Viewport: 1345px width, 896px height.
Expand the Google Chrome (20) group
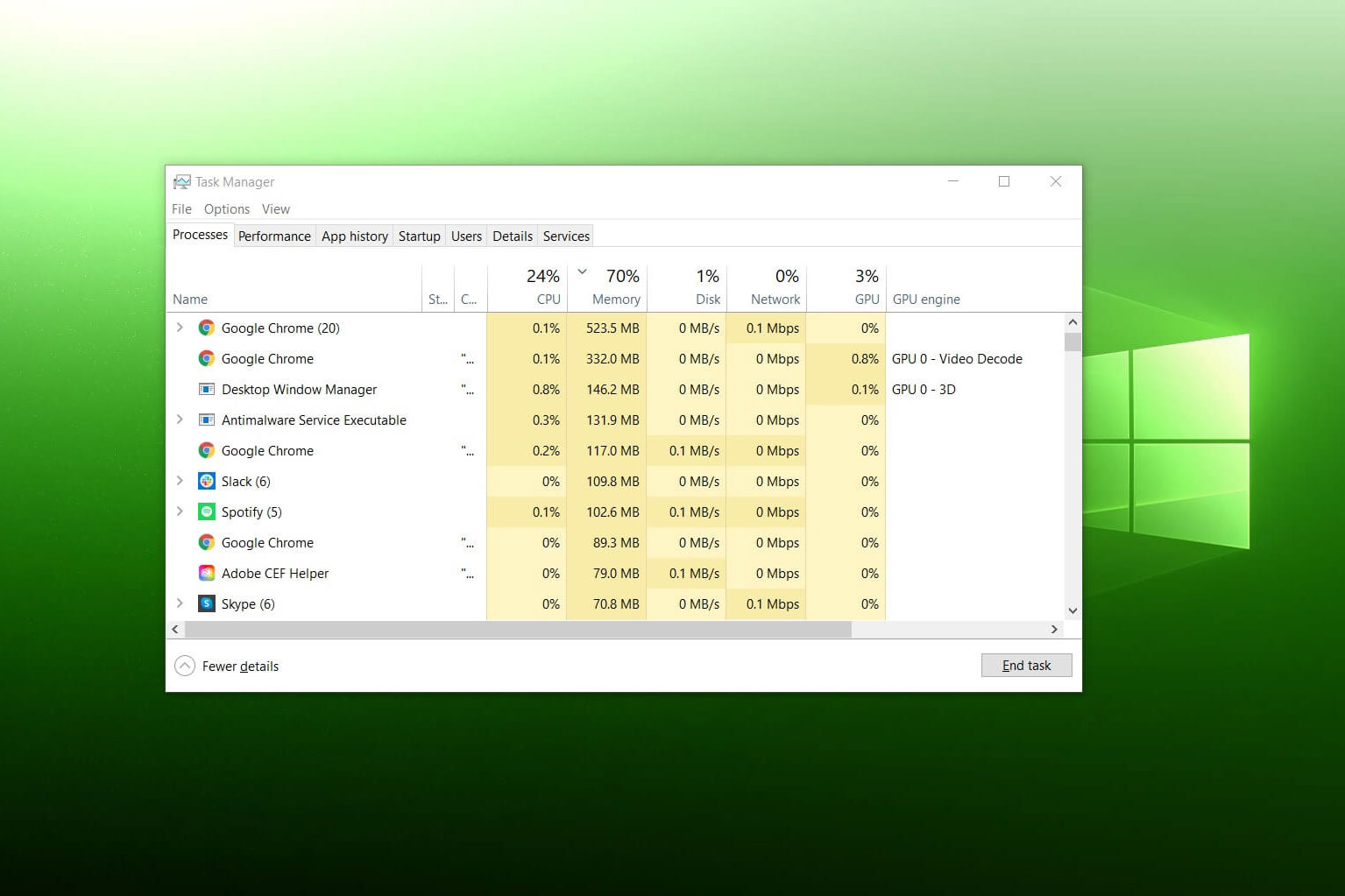click(x=180, y=328)
